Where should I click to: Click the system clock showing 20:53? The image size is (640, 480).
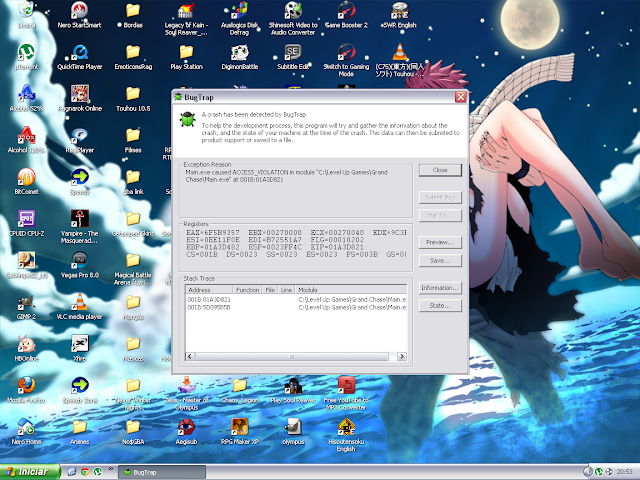(x=624, y=472)
